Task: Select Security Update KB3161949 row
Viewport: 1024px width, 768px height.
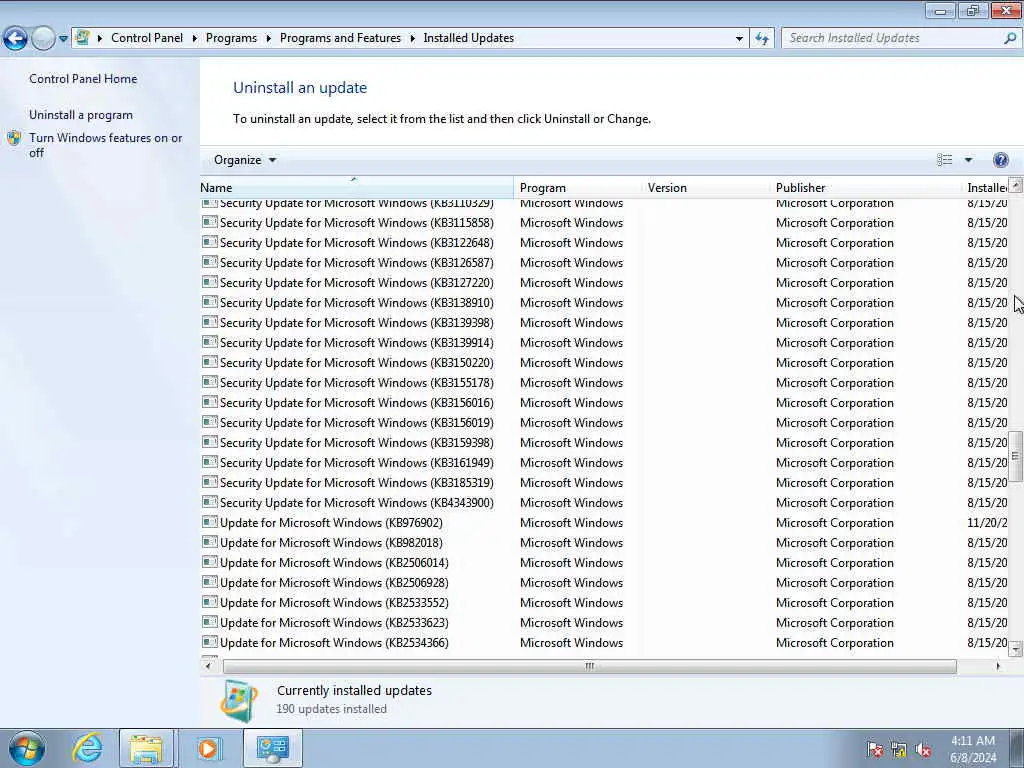Action: 604,463
